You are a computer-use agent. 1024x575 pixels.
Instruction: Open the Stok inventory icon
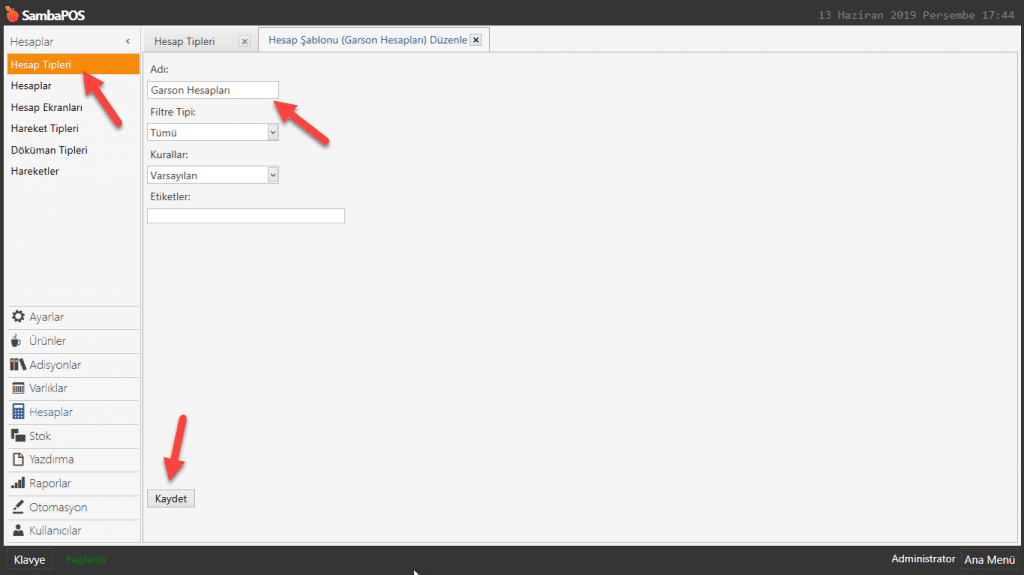click(x=18, y=436)
